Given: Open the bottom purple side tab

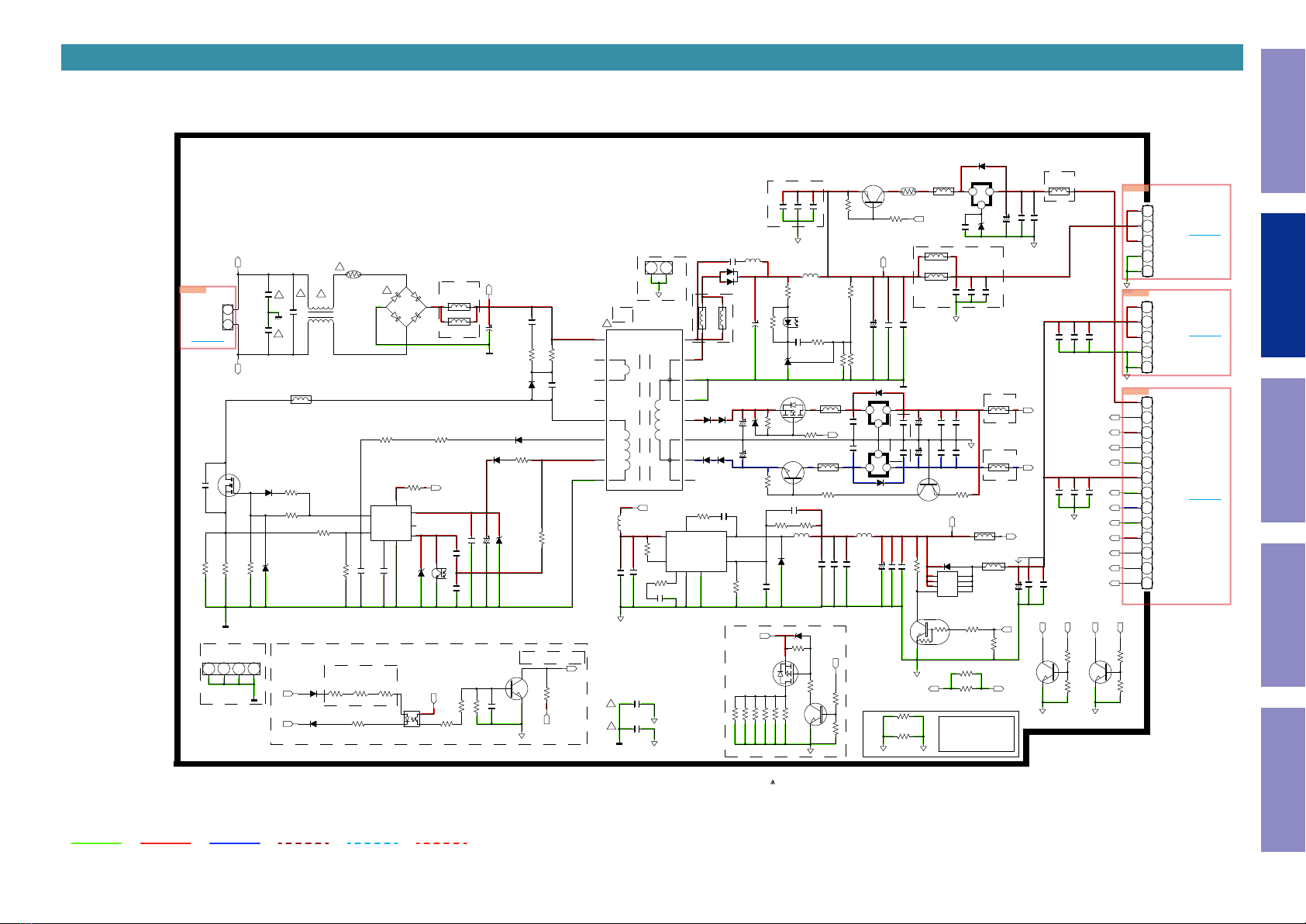Looking at the screenshot, I should (x=1283, y=780).
